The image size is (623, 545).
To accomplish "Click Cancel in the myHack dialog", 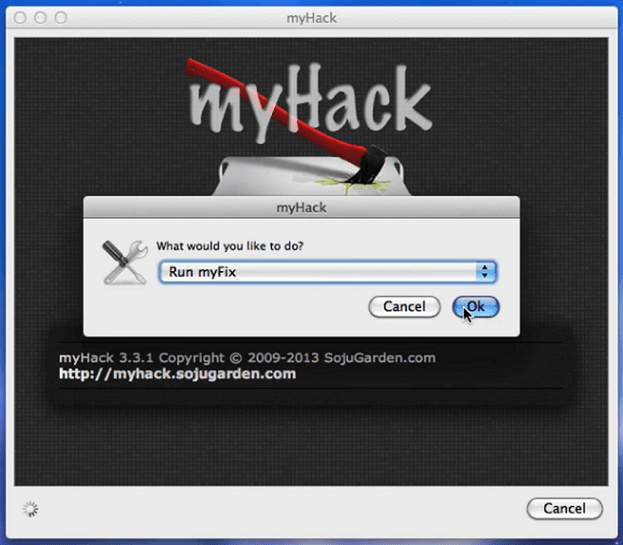I will point(404,307).
